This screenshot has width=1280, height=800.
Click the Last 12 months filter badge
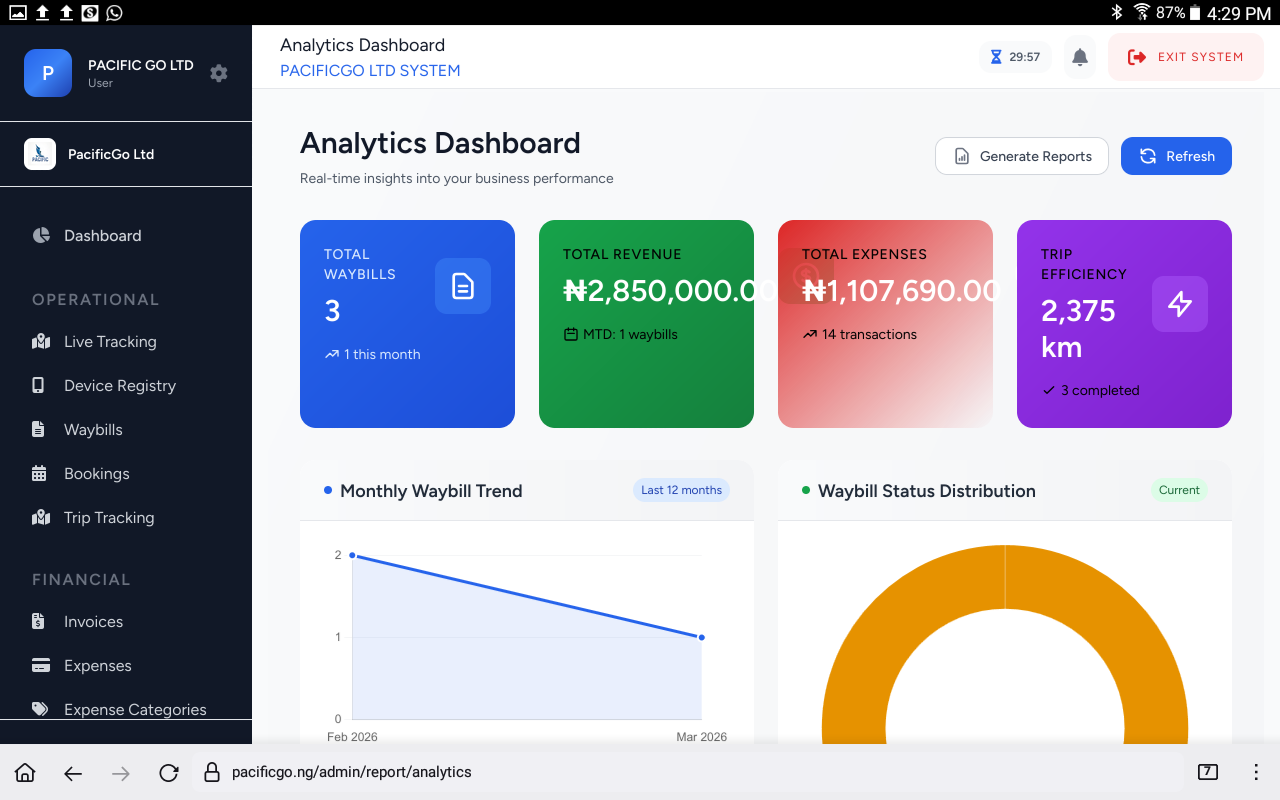pyautogui.click(x=681, y=489)
